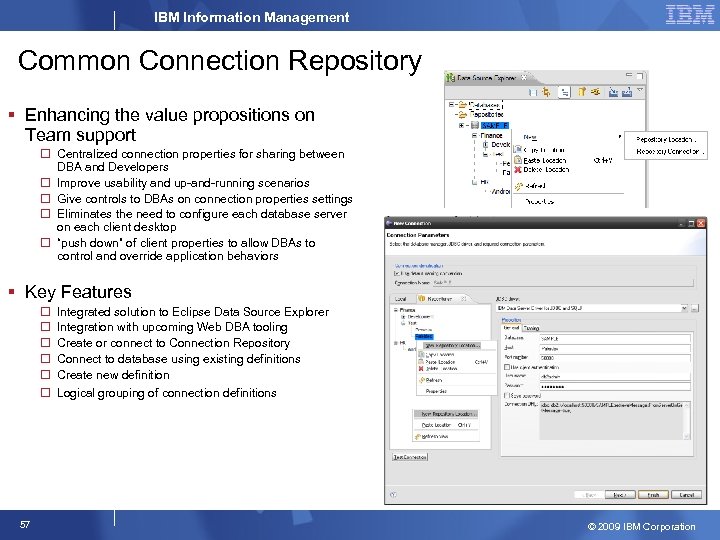This screenshot has width=720, height=540.
Task: Click the ... button beside JDBC driver
Action: click(x=694, y=308)
